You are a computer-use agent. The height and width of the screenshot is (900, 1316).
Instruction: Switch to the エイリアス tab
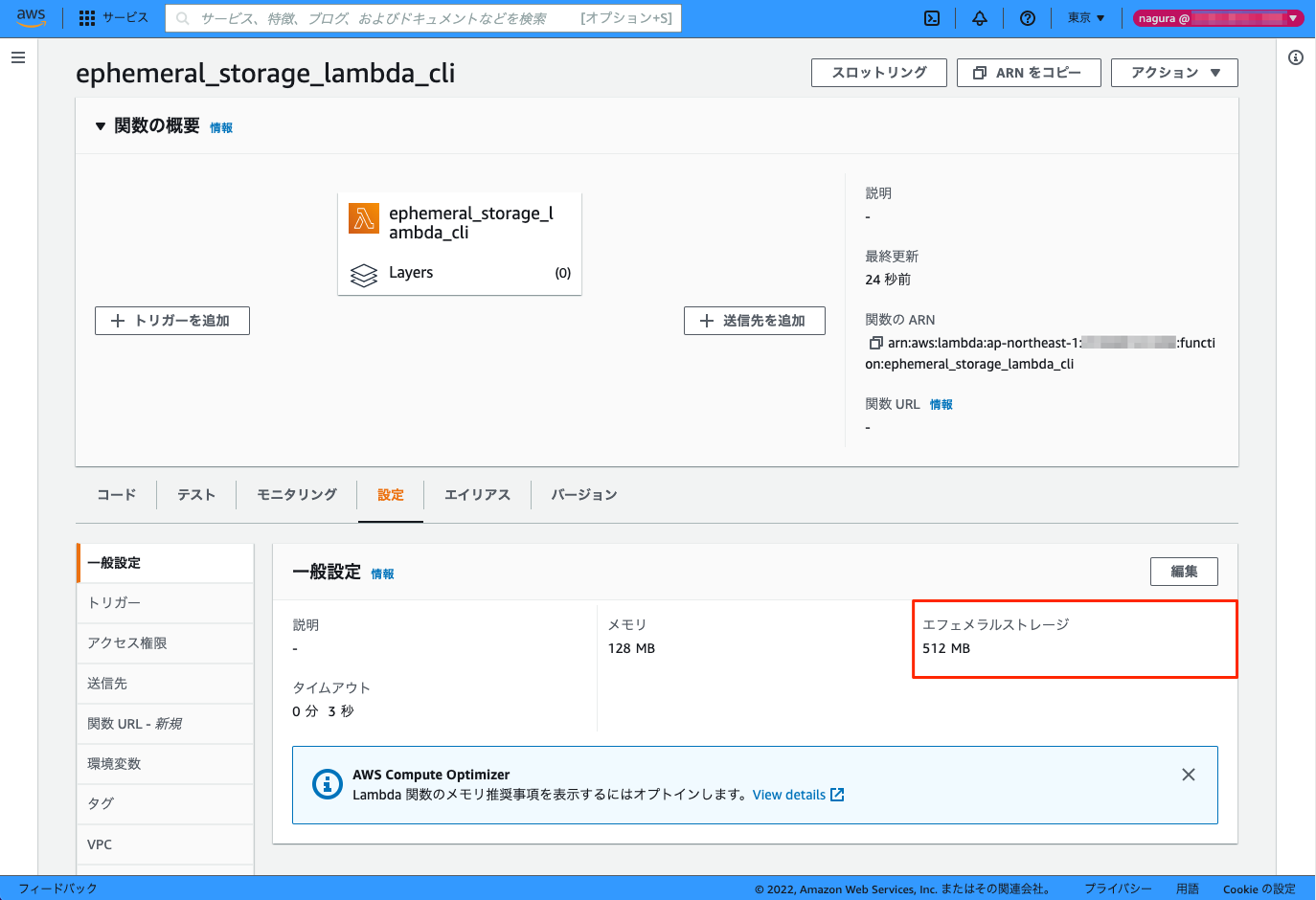[x=475, y=495]
